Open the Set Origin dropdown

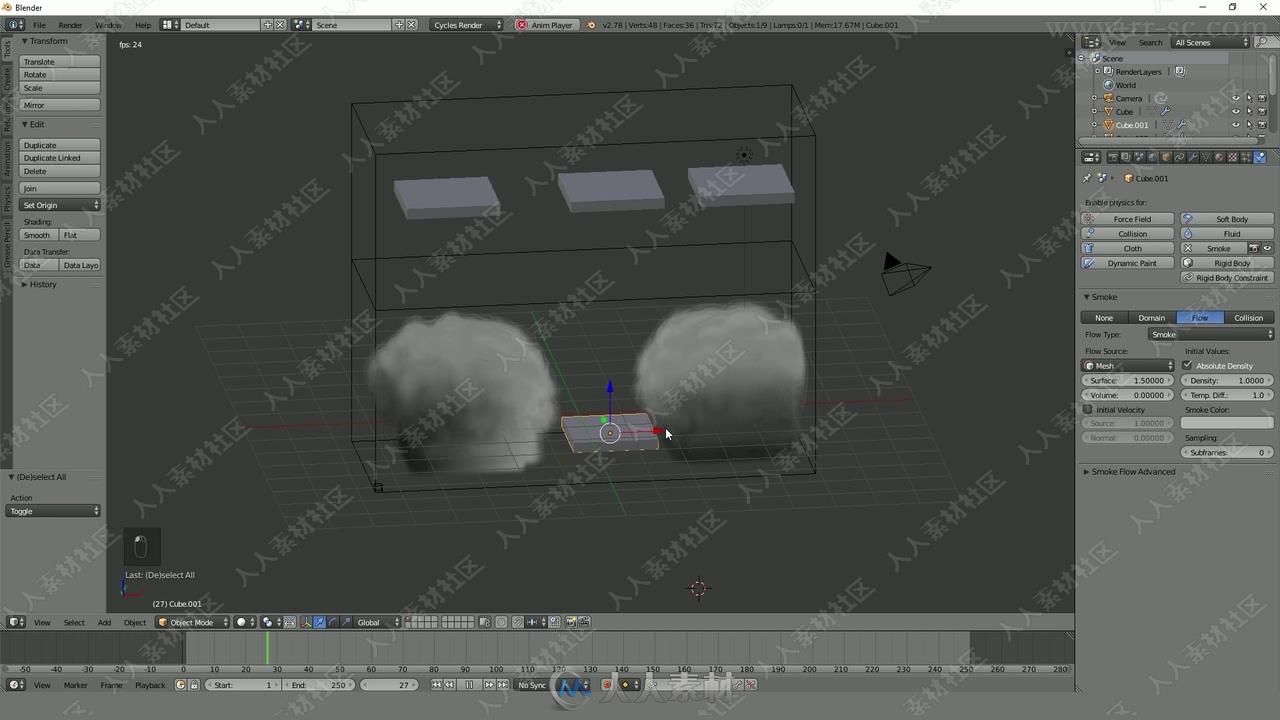pyautogui.click(x=60, y=205)
